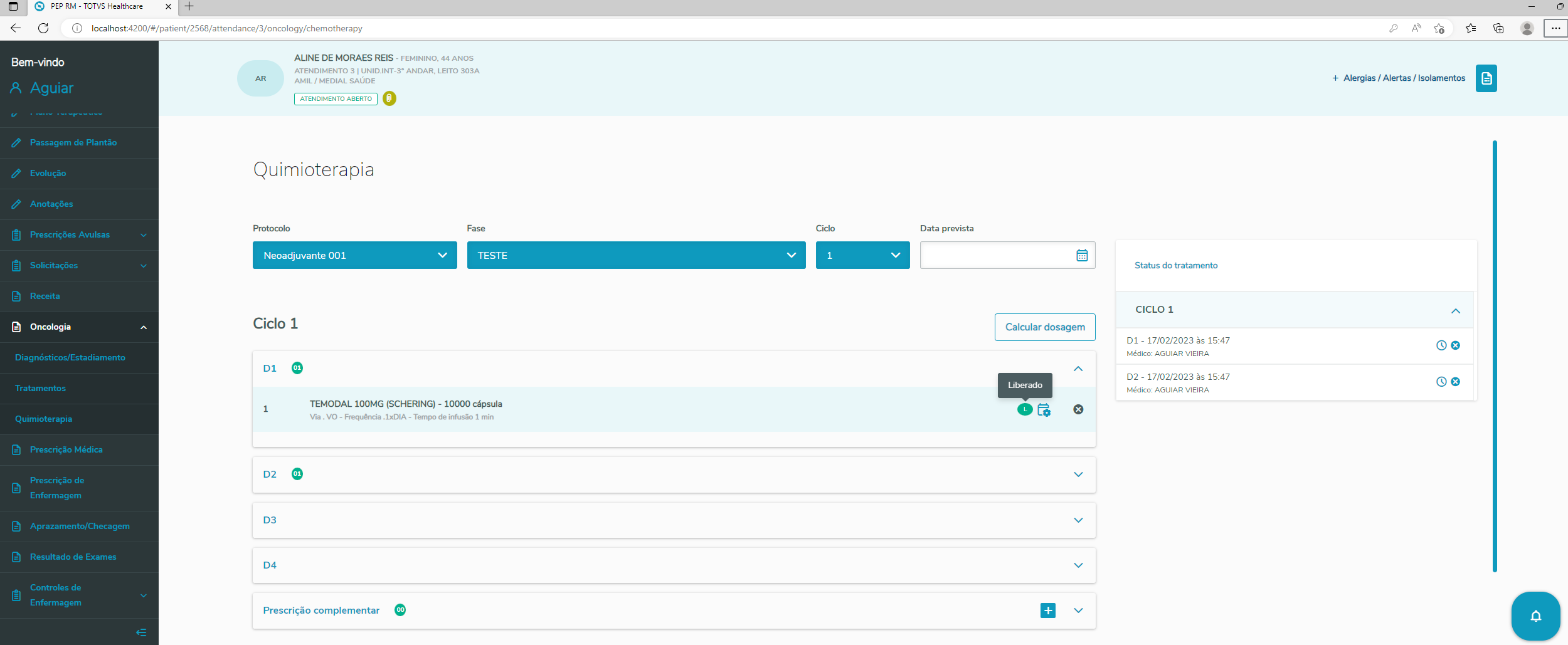Open the Ciclo dropdown showing 1
This screenshot has height=645, width=1568.
[x=862, y=255]
